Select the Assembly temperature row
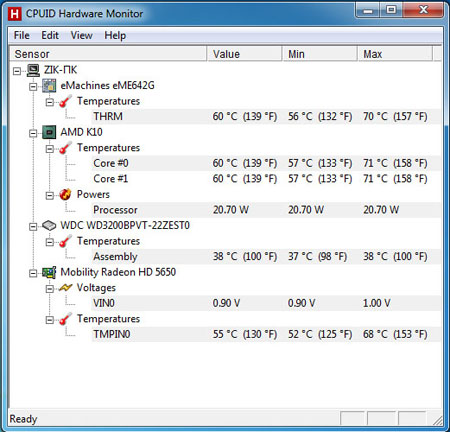This screenshot has width=450, height=432. [x=267, y=257]
